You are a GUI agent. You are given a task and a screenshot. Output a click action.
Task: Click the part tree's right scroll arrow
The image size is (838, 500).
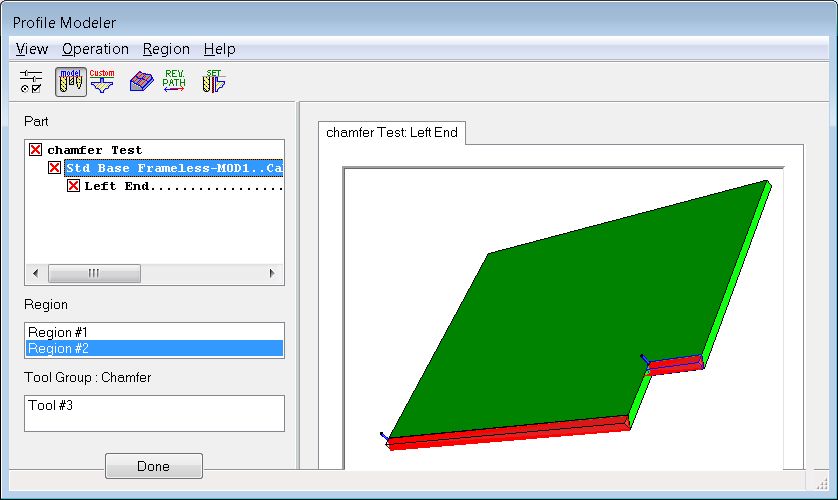click(x=271, y=274)
